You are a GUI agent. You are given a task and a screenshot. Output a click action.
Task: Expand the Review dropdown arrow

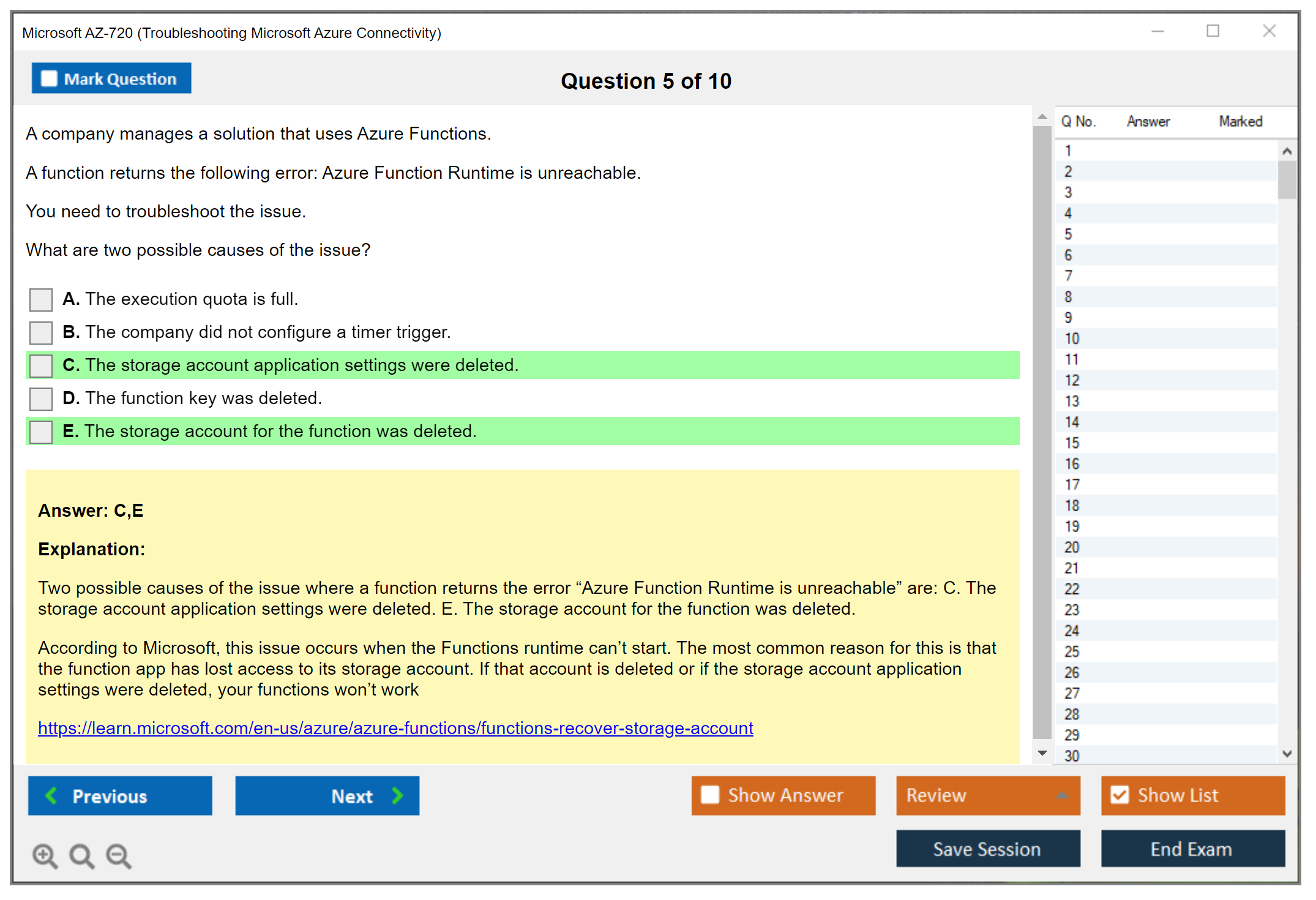click(x=1062, y=795)
